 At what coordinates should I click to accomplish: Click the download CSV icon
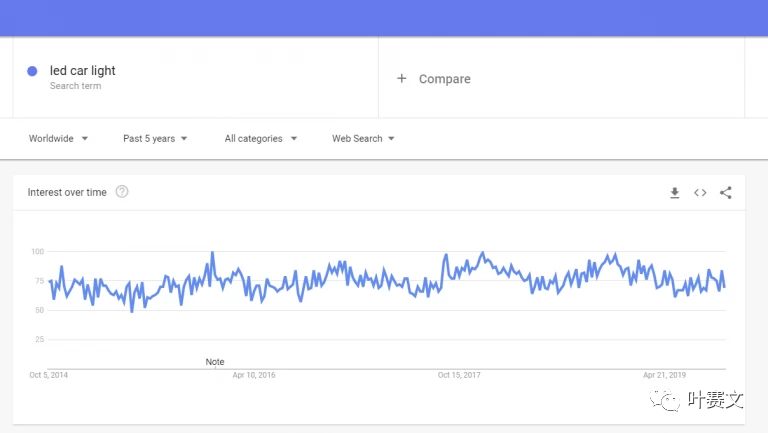tap(675, 193)
